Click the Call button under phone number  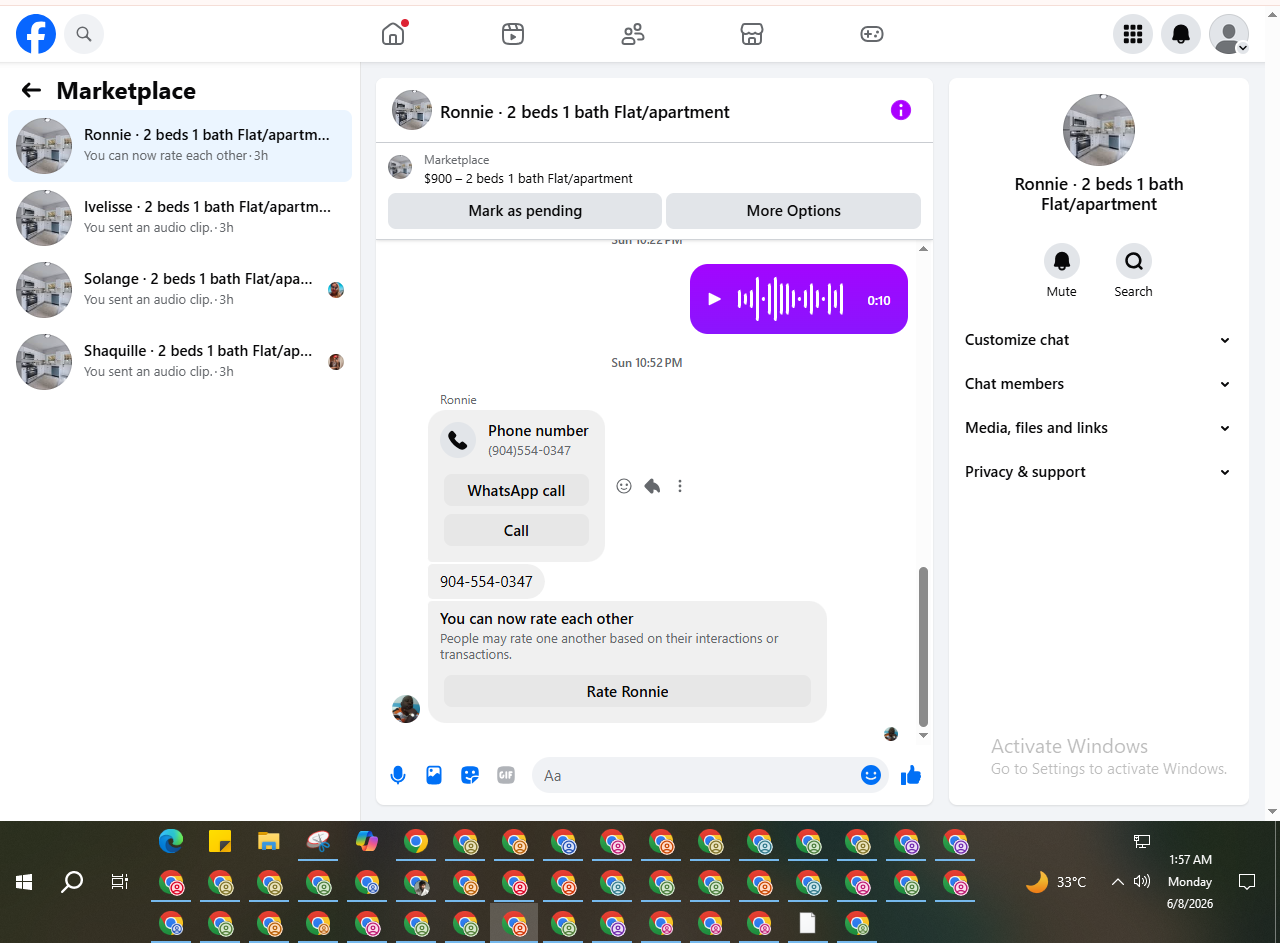point(516,531)
